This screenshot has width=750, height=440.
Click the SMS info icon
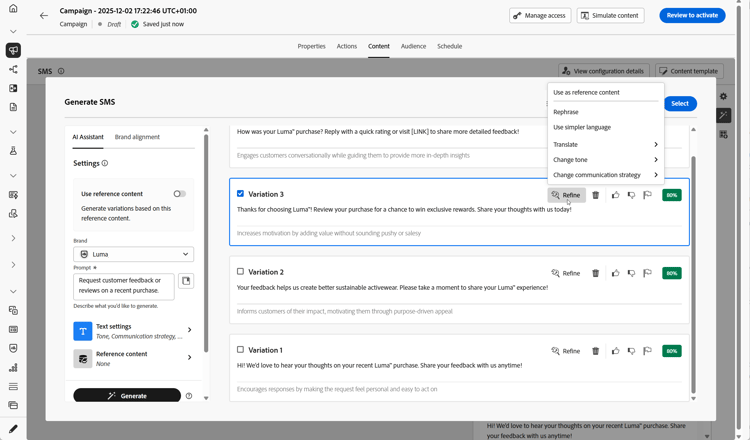pyautogui.click(x=61, y=71)
